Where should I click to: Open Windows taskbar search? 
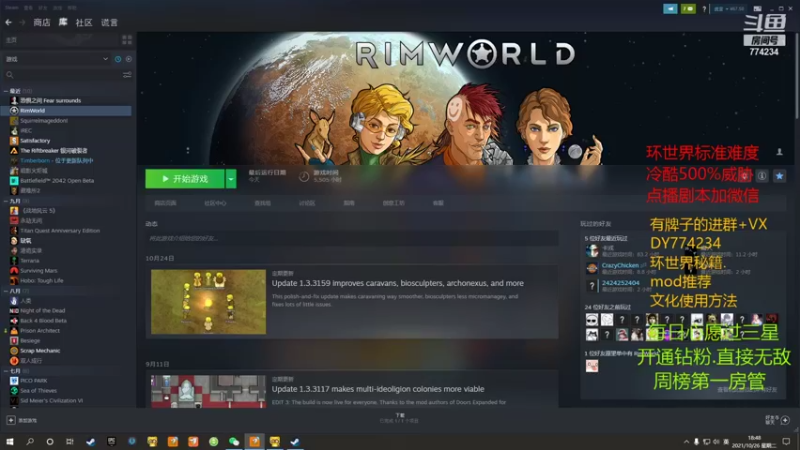[x=30, y=441]
